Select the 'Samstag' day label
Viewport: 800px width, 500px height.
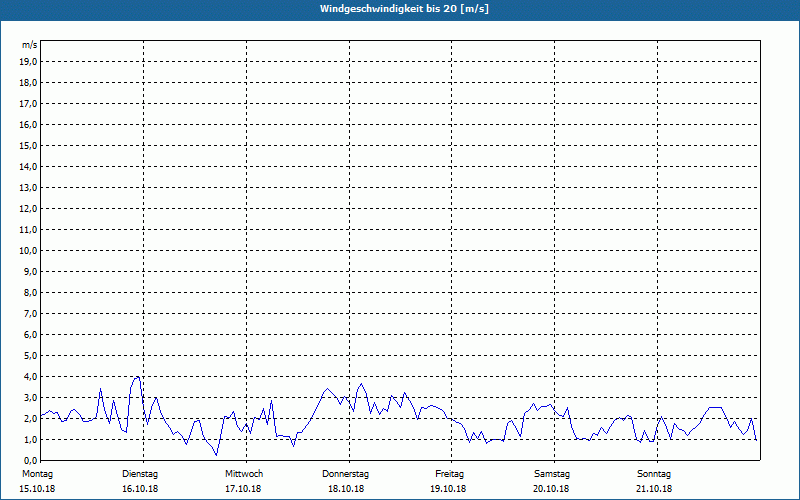point(552,474)
